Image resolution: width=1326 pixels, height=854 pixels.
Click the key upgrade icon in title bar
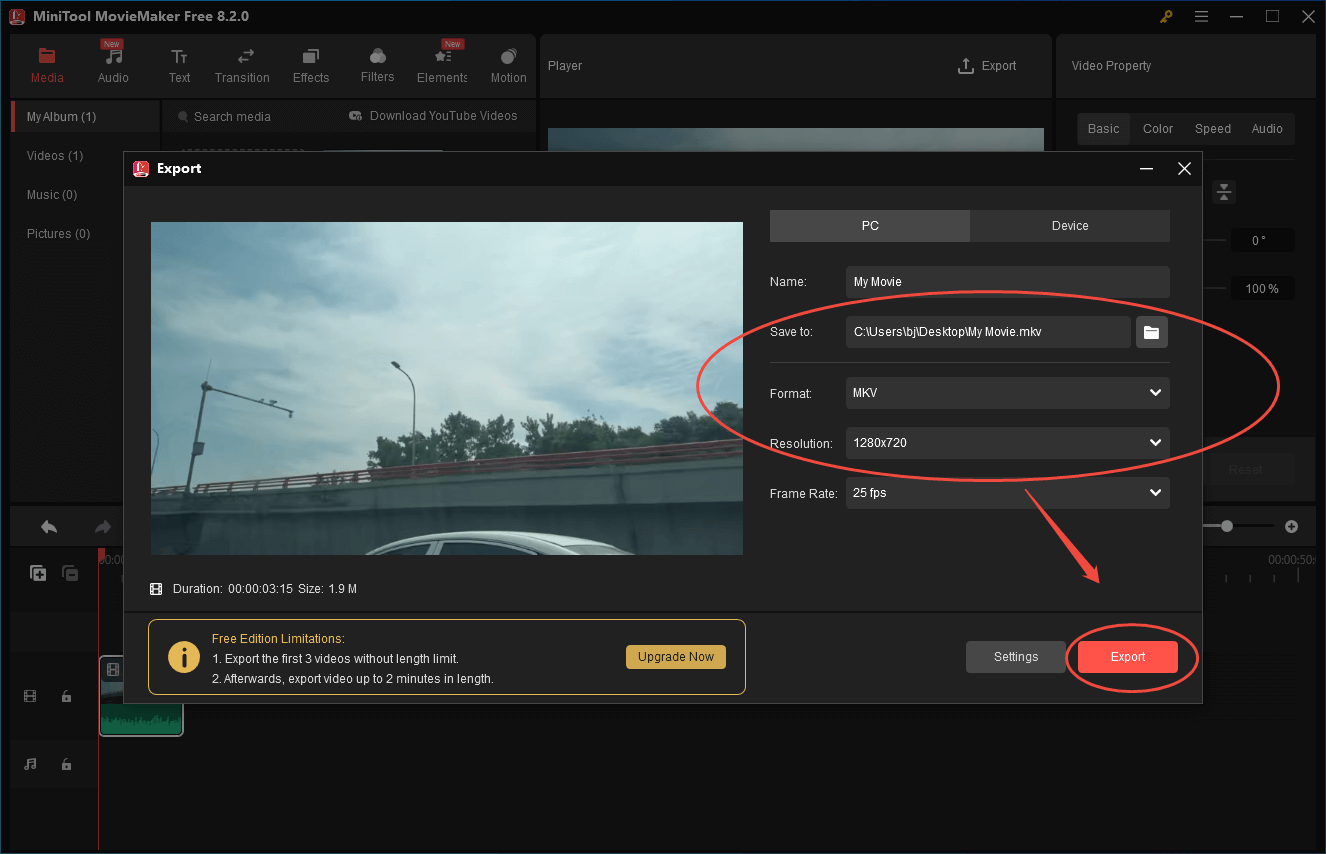click(1166, 16)
